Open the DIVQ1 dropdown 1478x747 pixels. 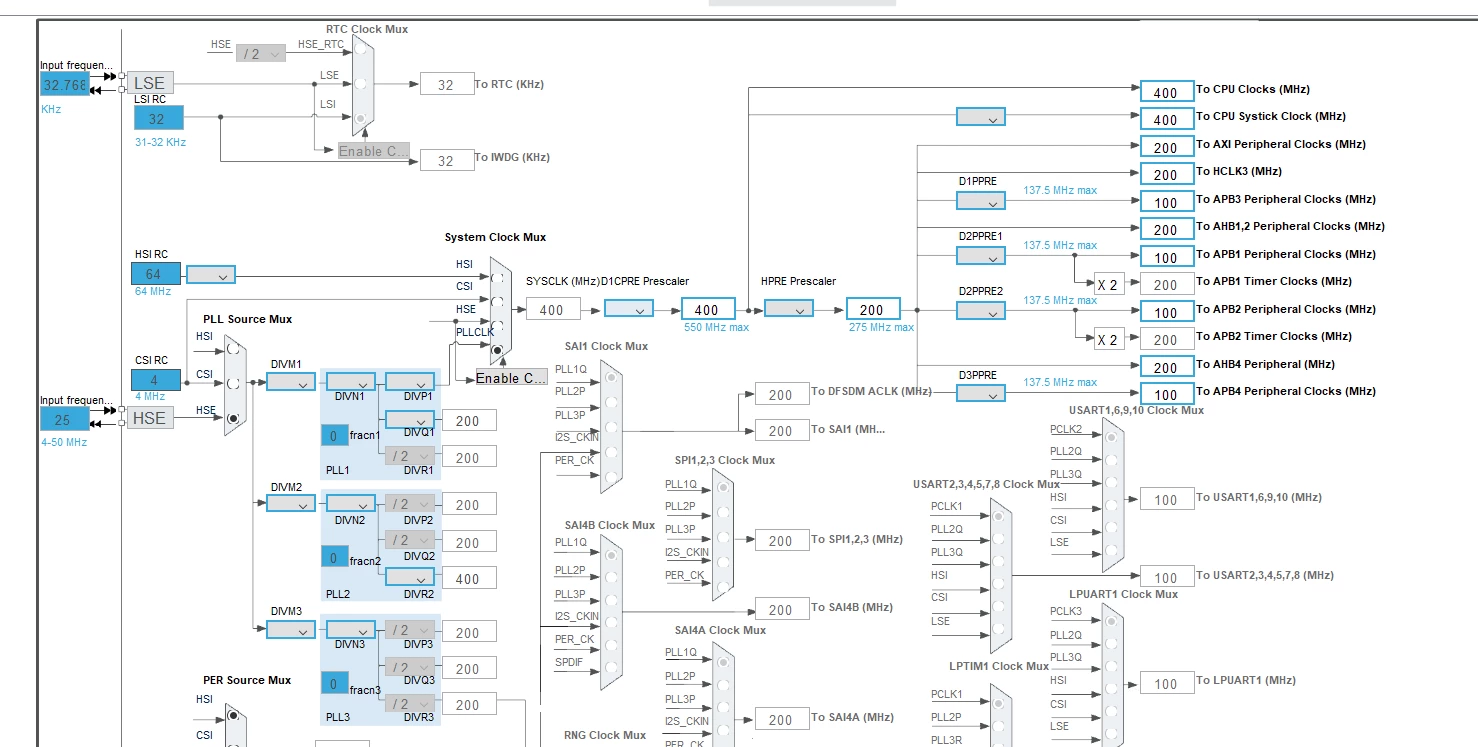(x=410, y=420)
